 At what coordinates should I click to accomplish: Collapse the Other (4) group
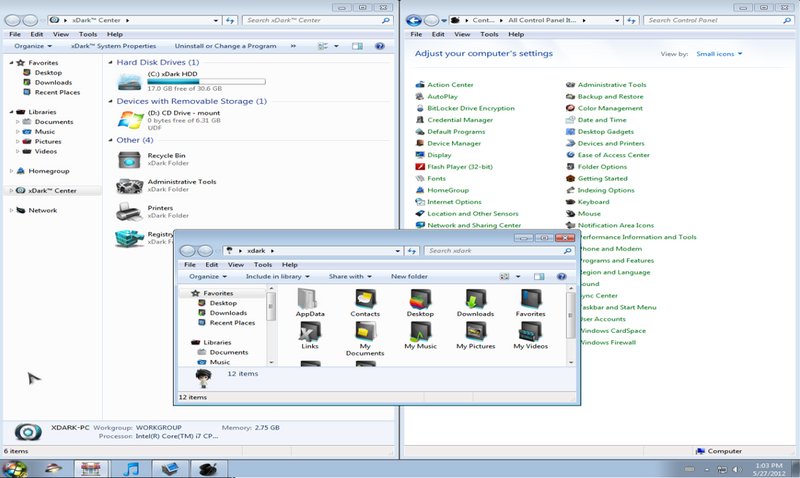(x=110, y=140)
